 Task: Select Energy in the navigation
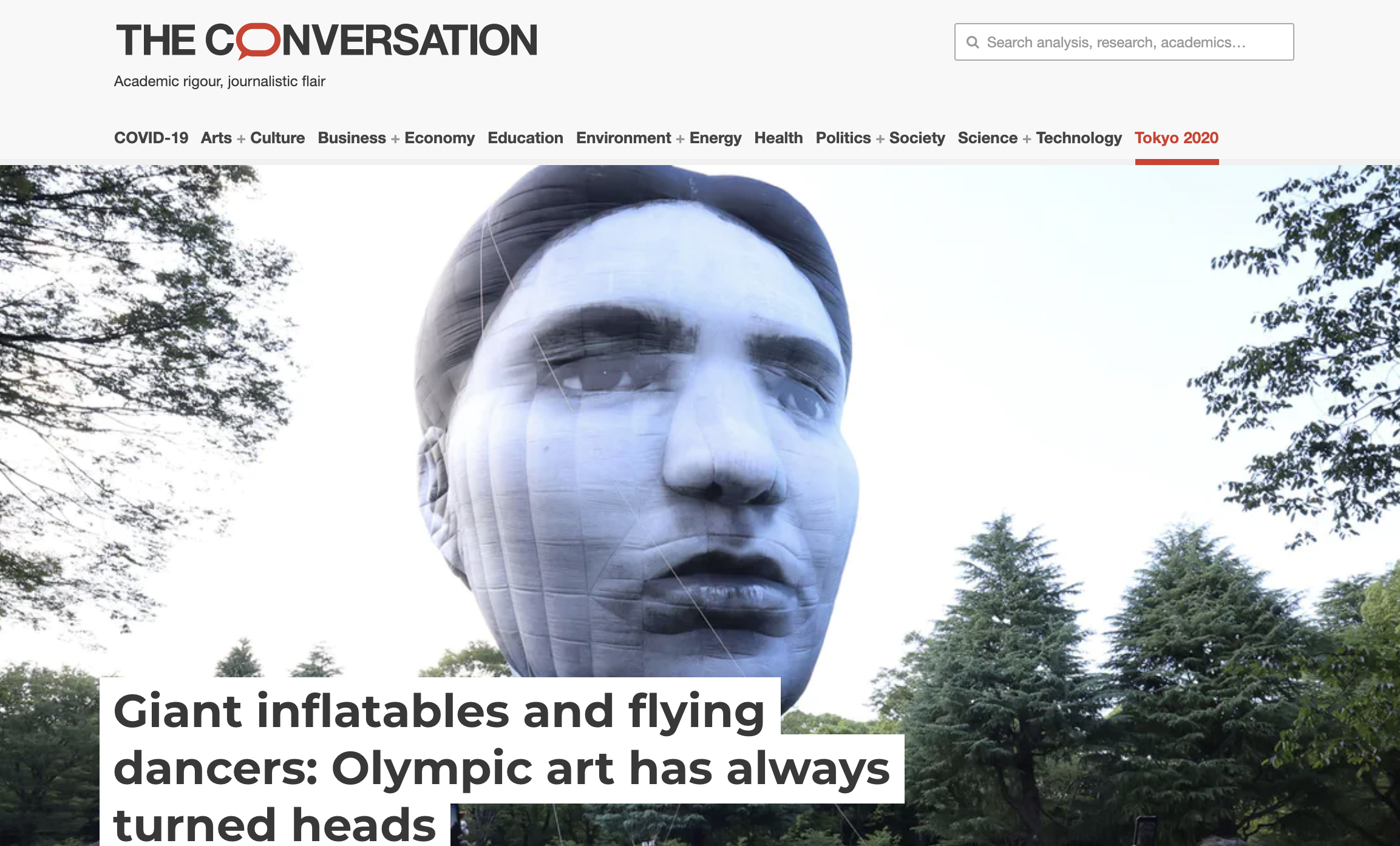715,138
